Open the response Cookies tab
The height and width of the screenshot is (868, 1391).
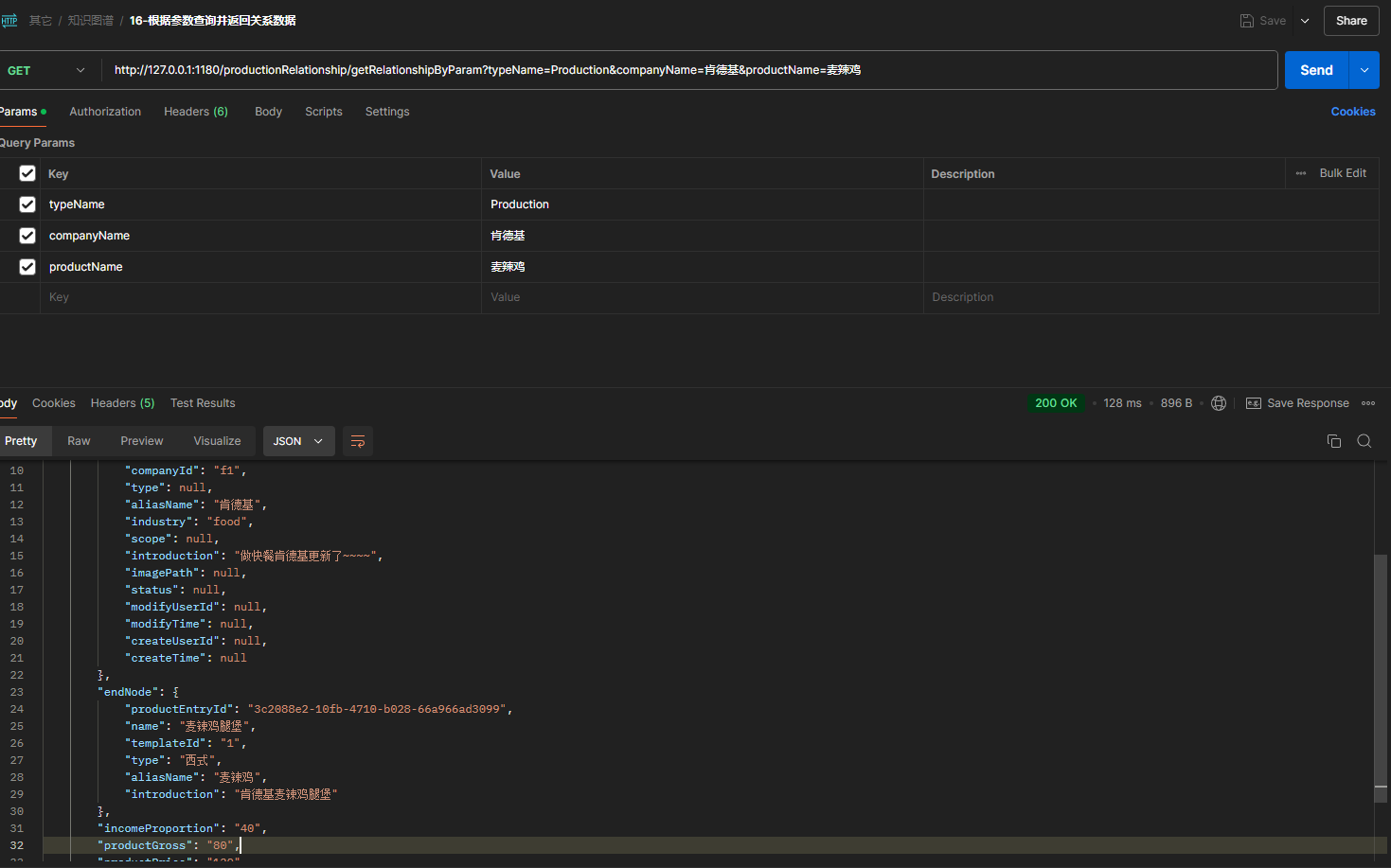(x=54, y=403)
